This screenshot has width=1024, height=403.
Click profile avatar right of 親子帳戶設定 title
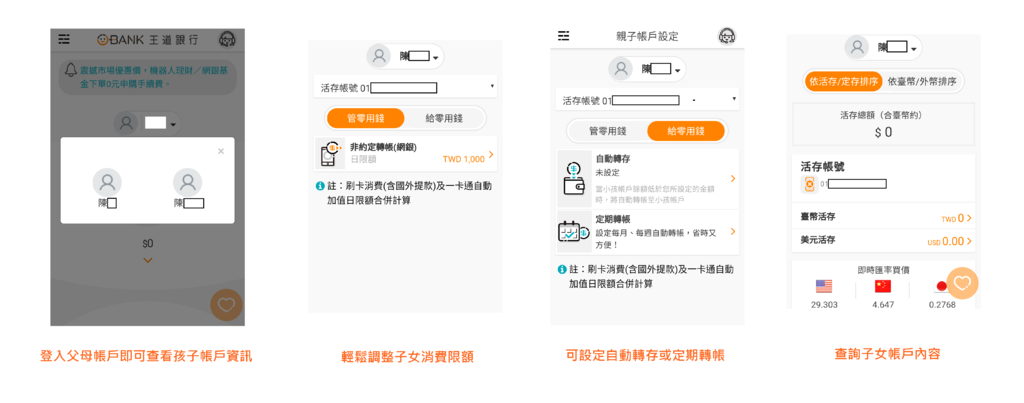727,36
